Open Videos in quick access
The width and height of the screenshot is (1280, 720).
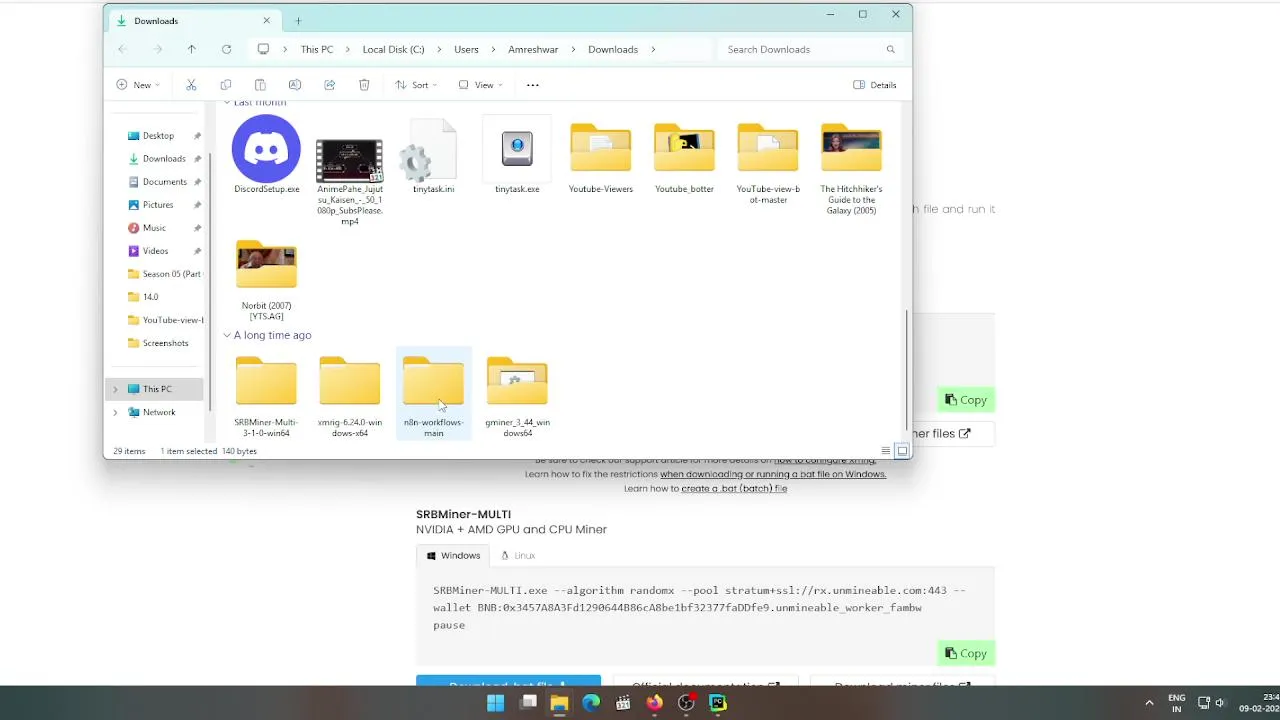coord(155,251)
